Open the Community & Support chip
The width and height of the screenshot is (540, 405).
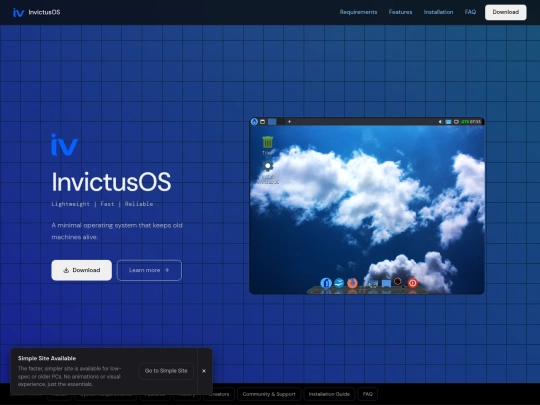click(x=269, y=394)
